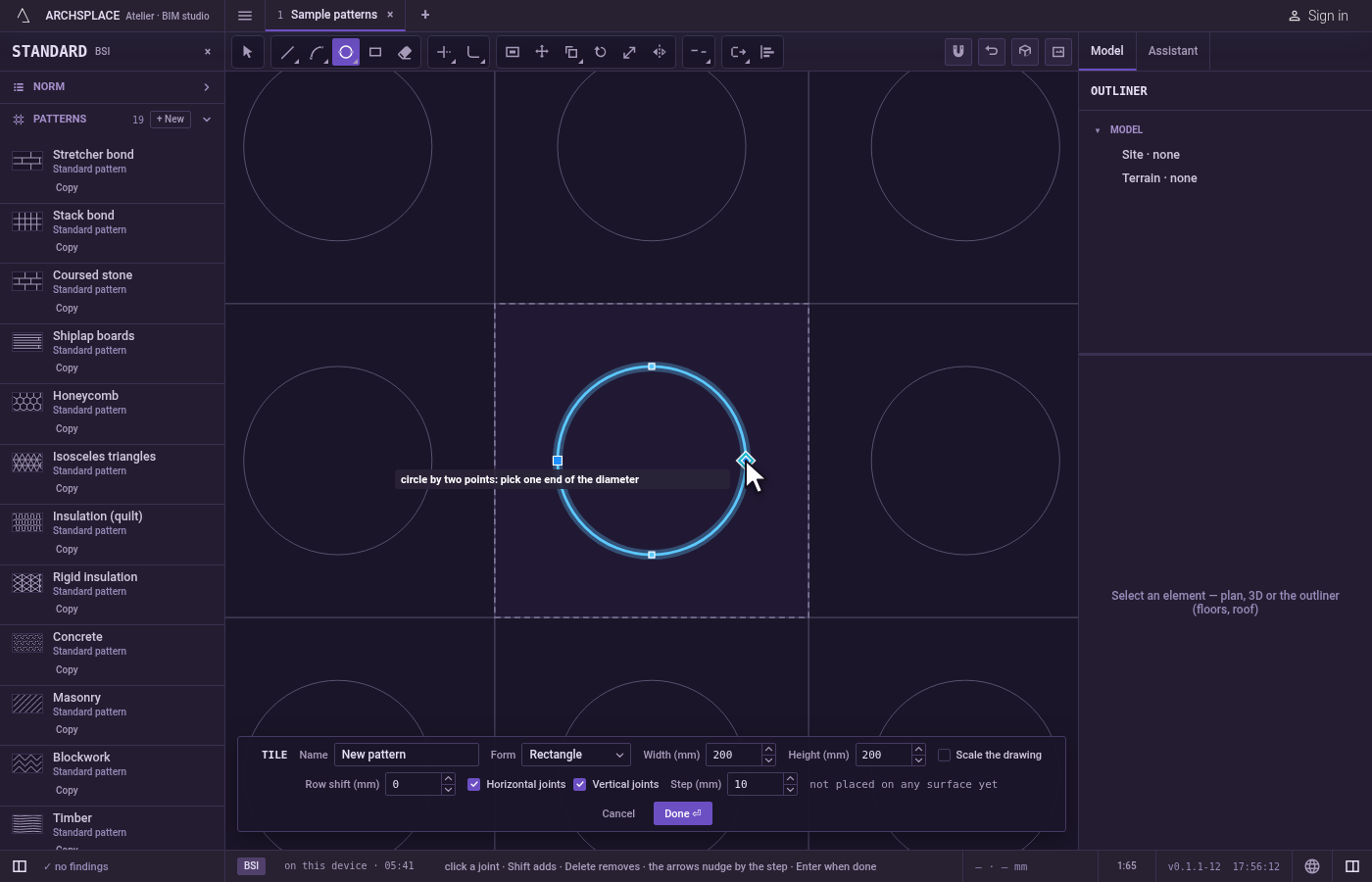Enable Scale the drawing checkbox

click(x=945, y=755)
